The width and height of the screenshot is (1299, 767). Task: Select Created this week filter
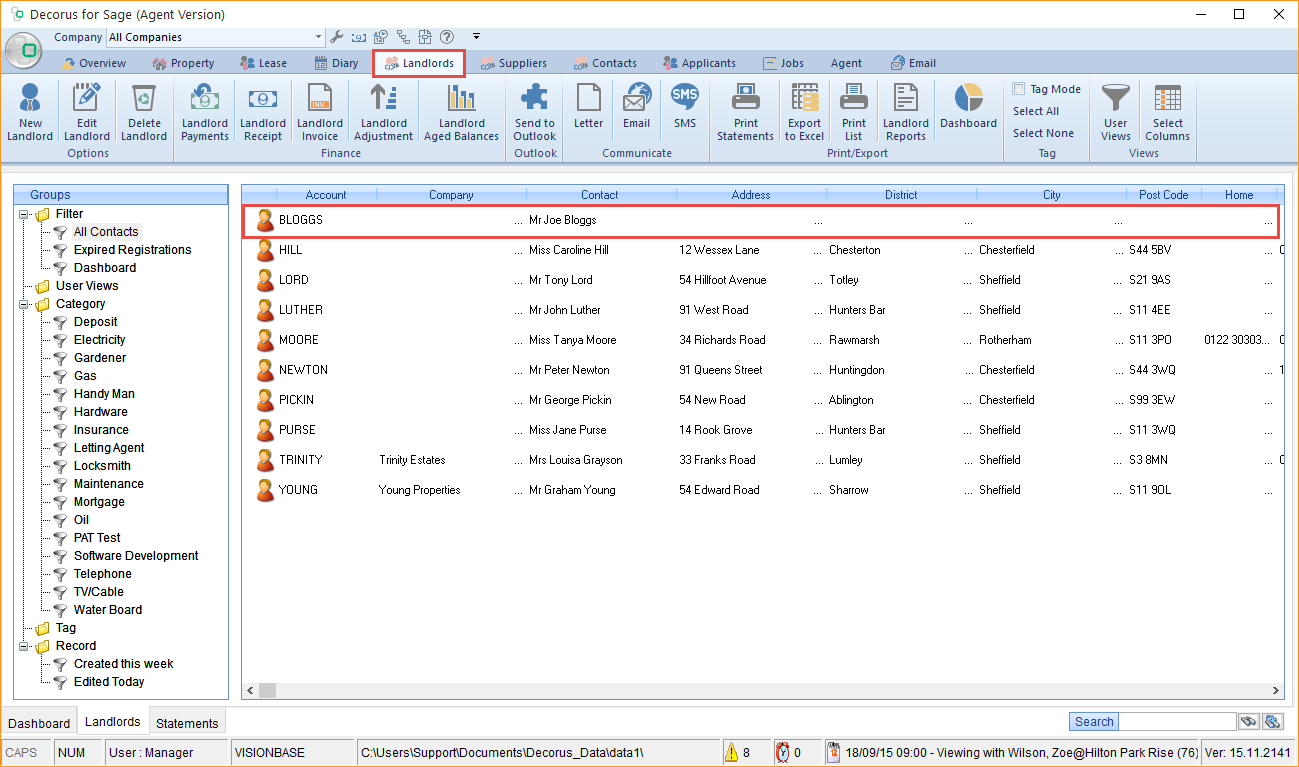coord(123,664)
